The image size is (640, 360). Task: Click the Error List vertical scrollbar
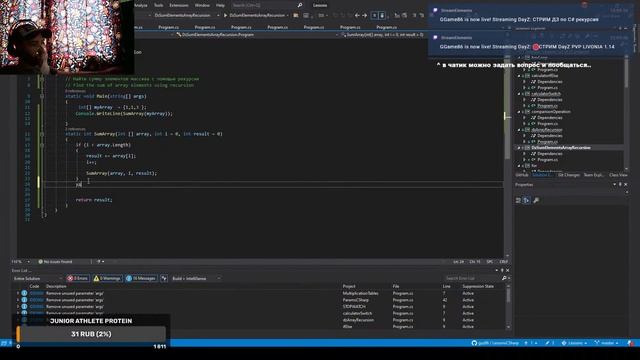coord(508,306)
